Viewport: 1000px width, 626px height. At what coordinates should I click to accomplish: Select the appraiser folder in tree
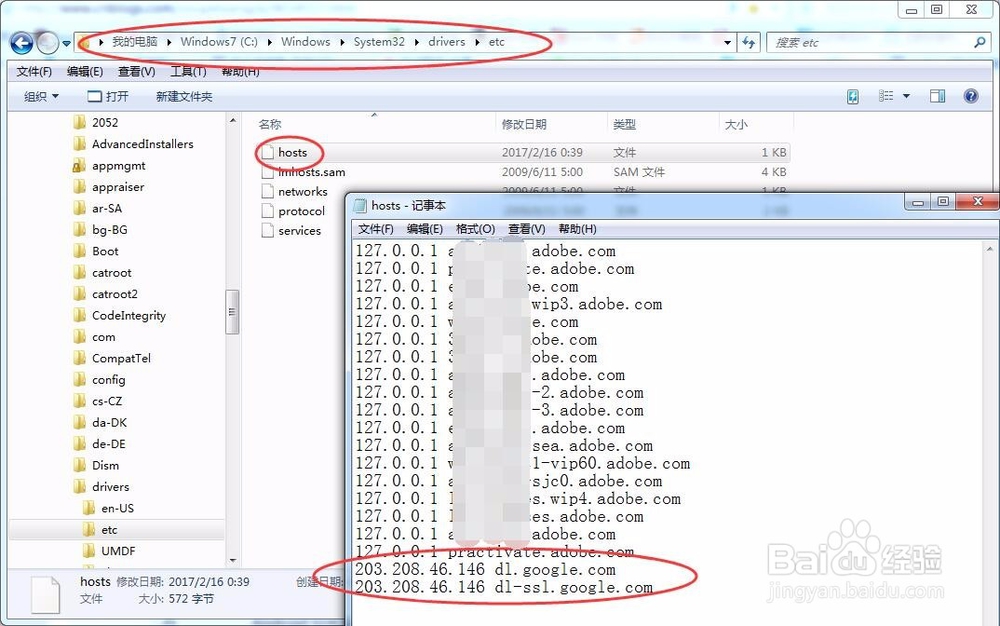pyautogui.click(x=118, y=187)
